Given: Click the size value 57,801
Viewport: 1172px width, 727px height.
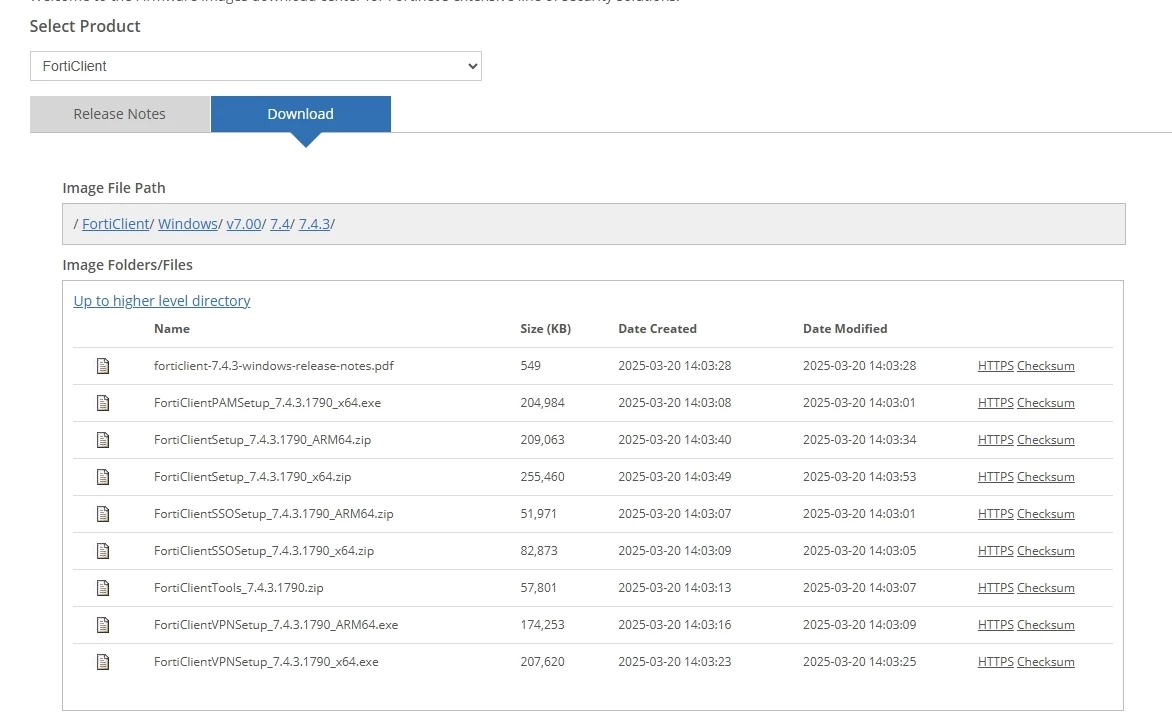Looking at the screenshot, I should pyautogui.click(x=539, y=587).
